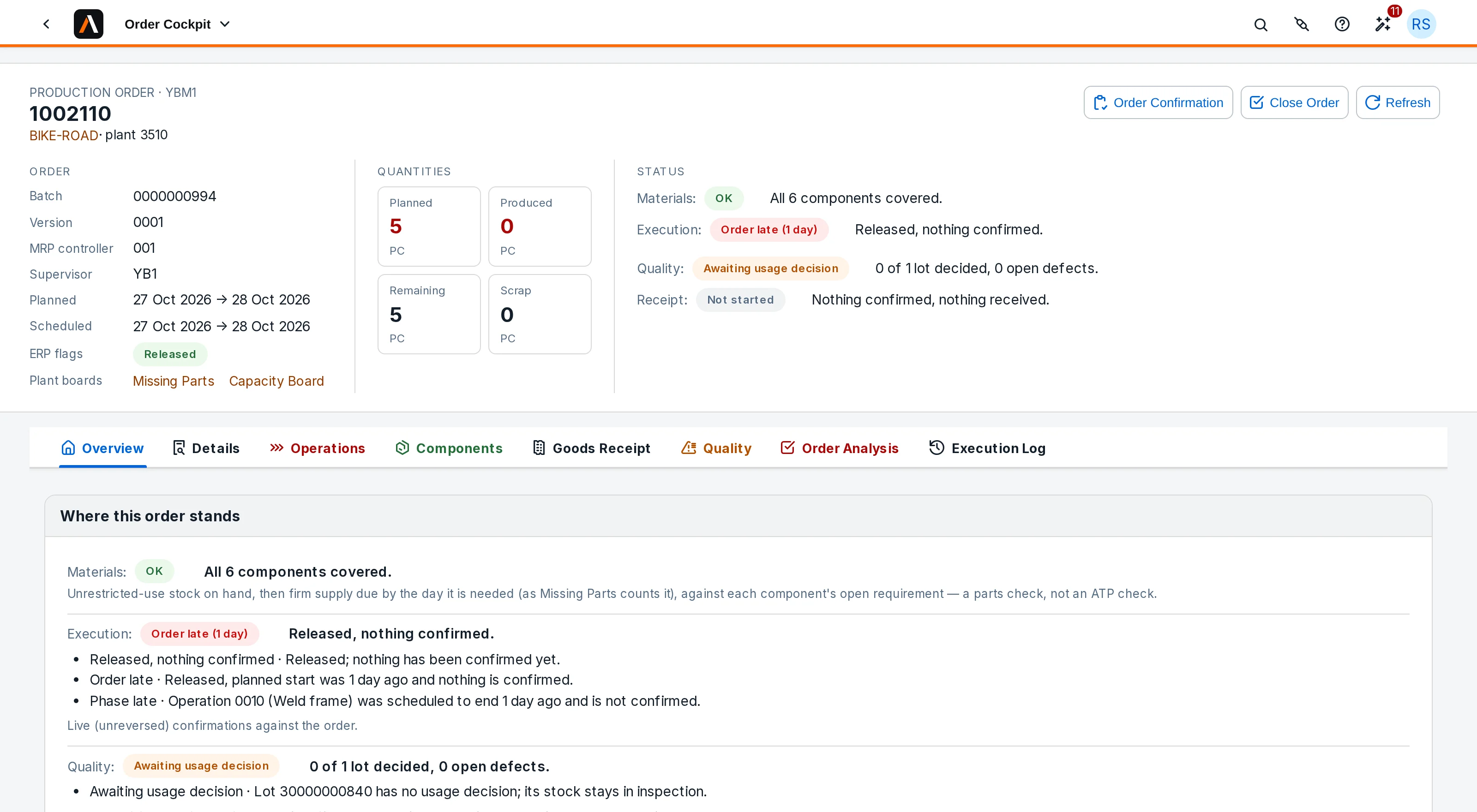The image size is (1477, 812).
Task: Open the Goods Receipt tab
Action: [591, 448]
